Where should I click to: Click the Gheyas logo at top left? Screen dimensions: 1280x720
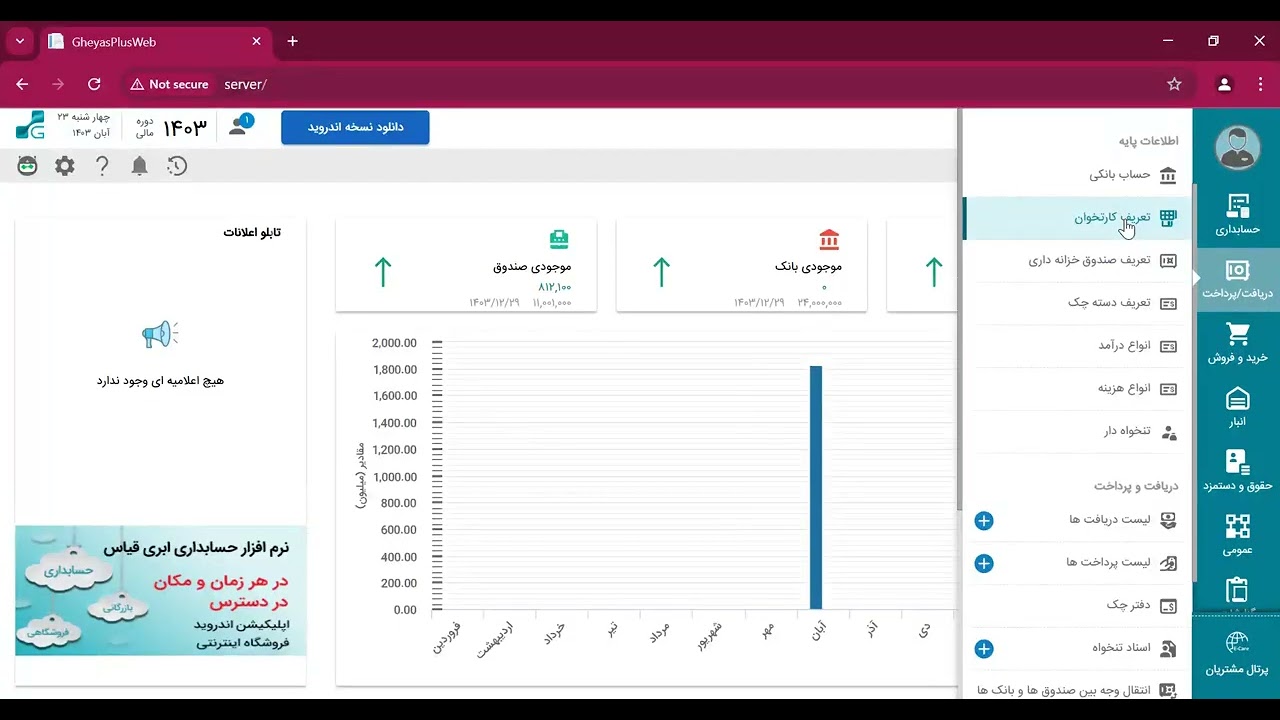(x=30, y=126)
